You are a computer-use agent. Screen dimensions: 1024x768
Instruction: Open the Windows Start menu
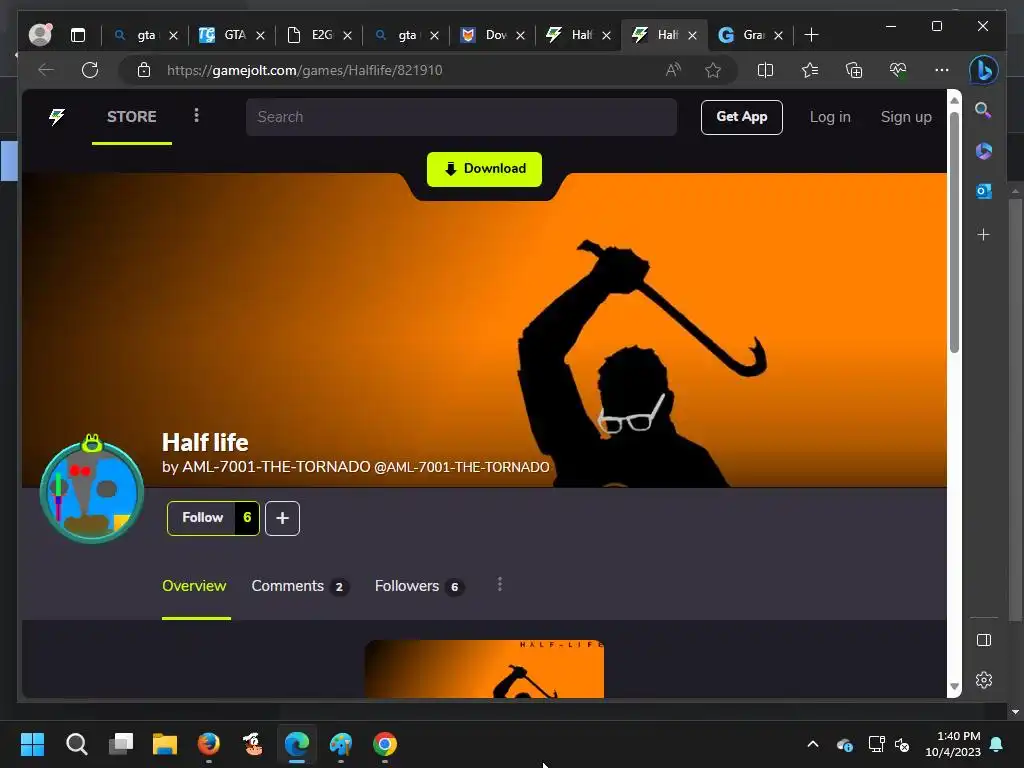tap(32, 744)
